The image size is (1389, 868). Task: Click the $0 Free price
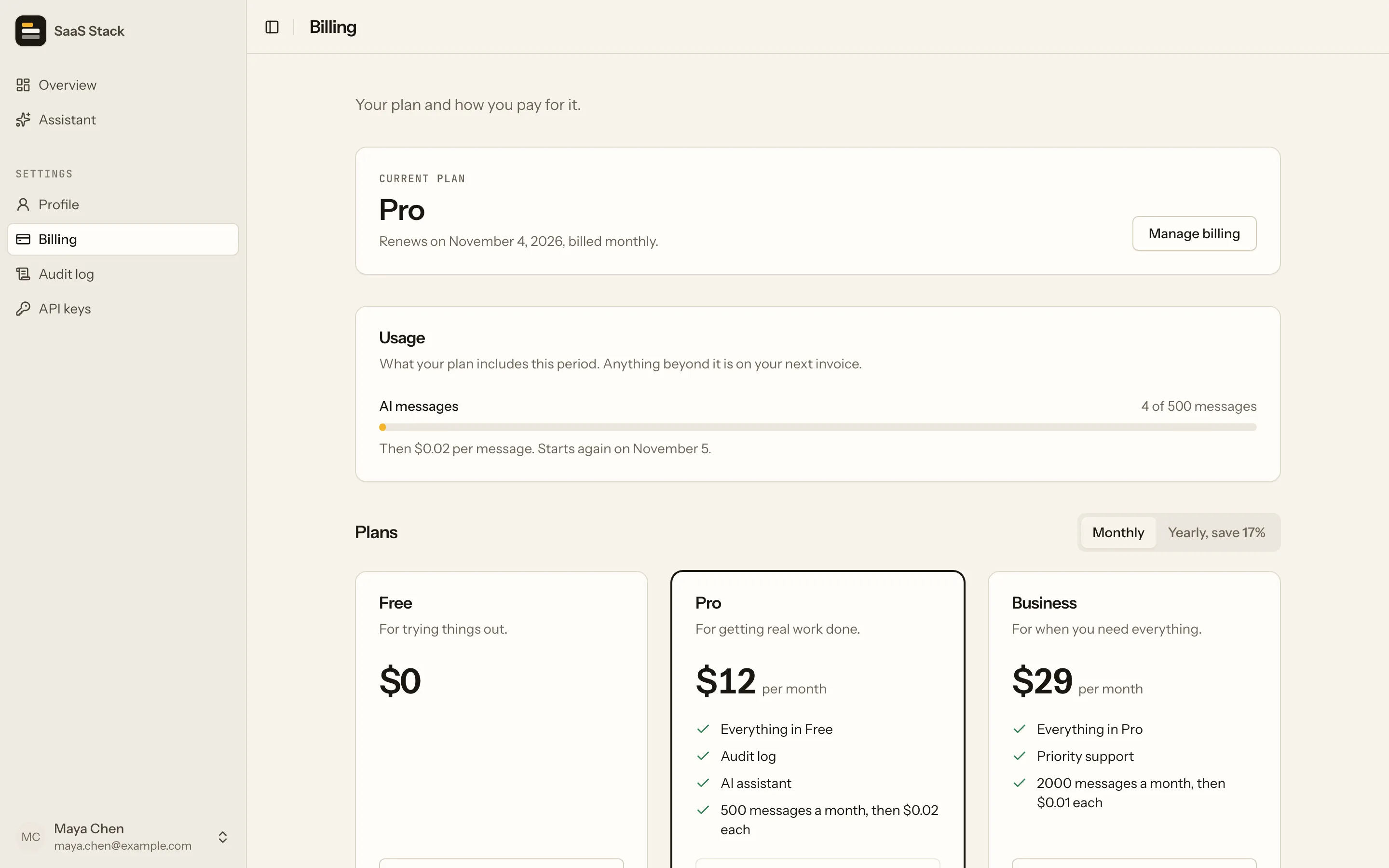[400, 681]
